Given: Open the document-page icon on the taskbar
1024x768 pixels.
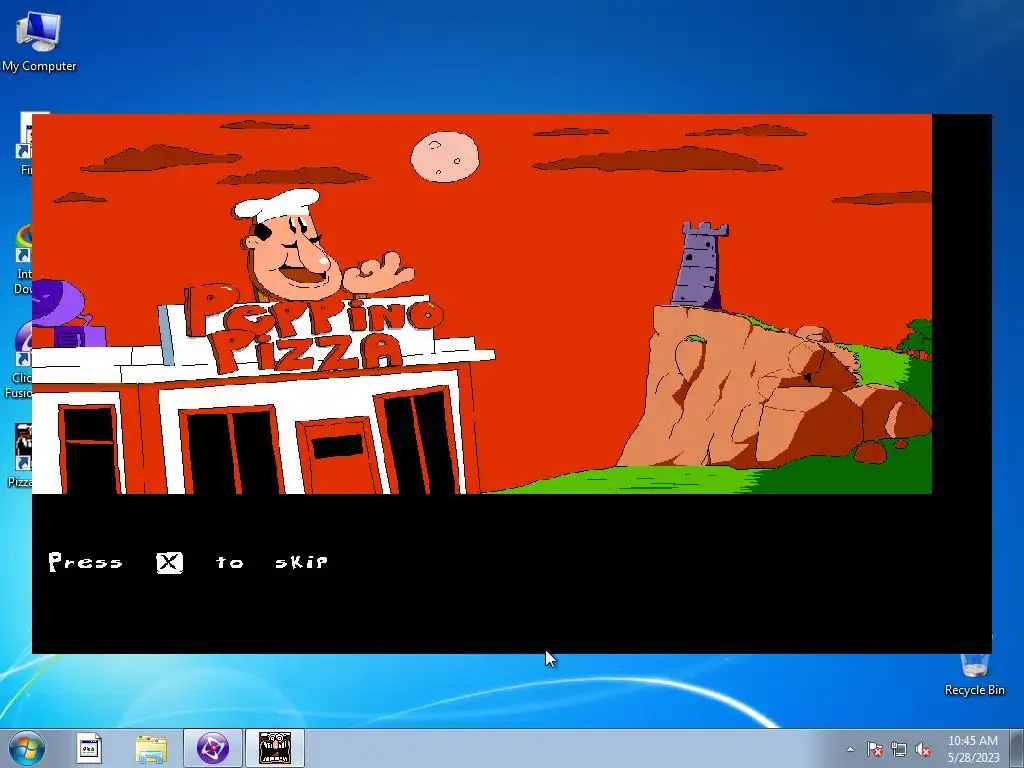Looking at the screenshot, I should pos(89,748).
